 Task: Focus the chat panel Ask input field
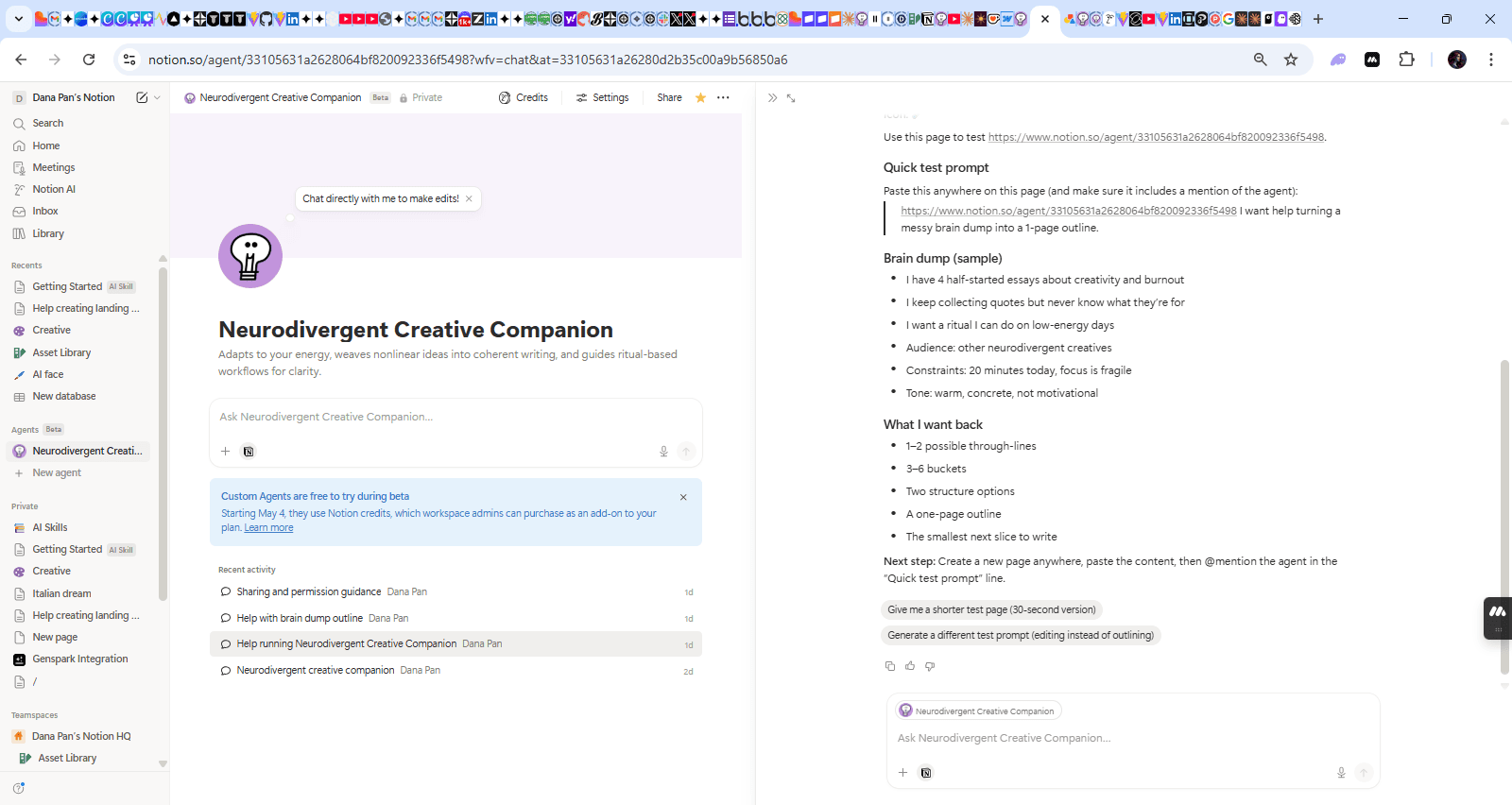click(x=1132, y=738)
